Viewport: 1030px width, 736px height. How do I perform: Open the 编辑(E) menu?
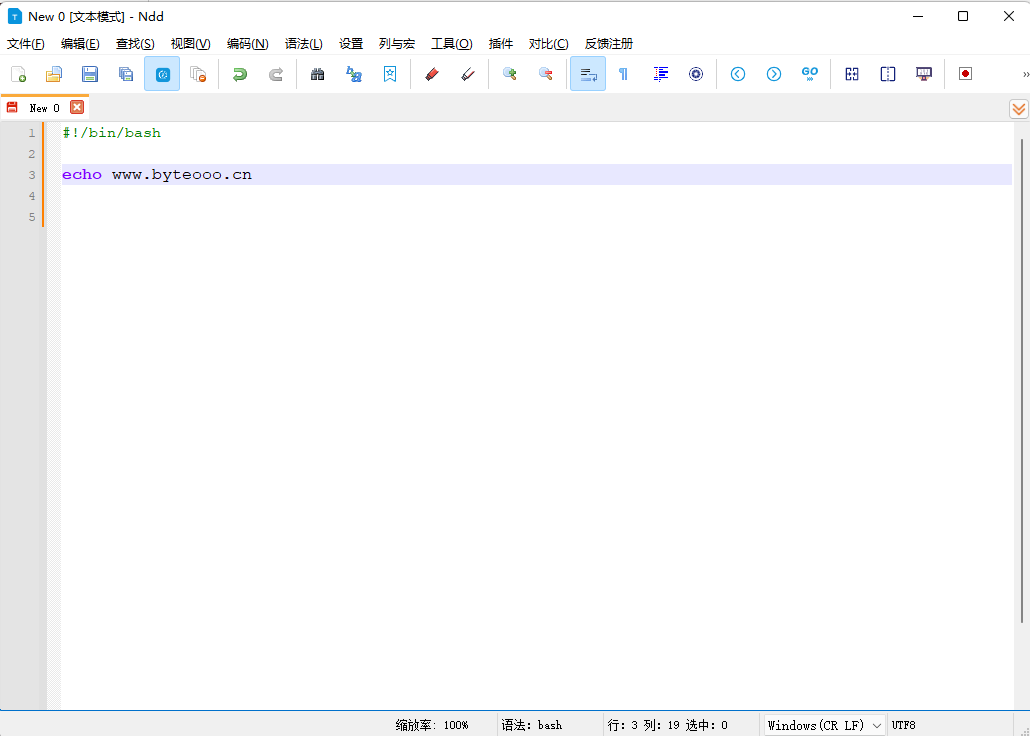80,44
